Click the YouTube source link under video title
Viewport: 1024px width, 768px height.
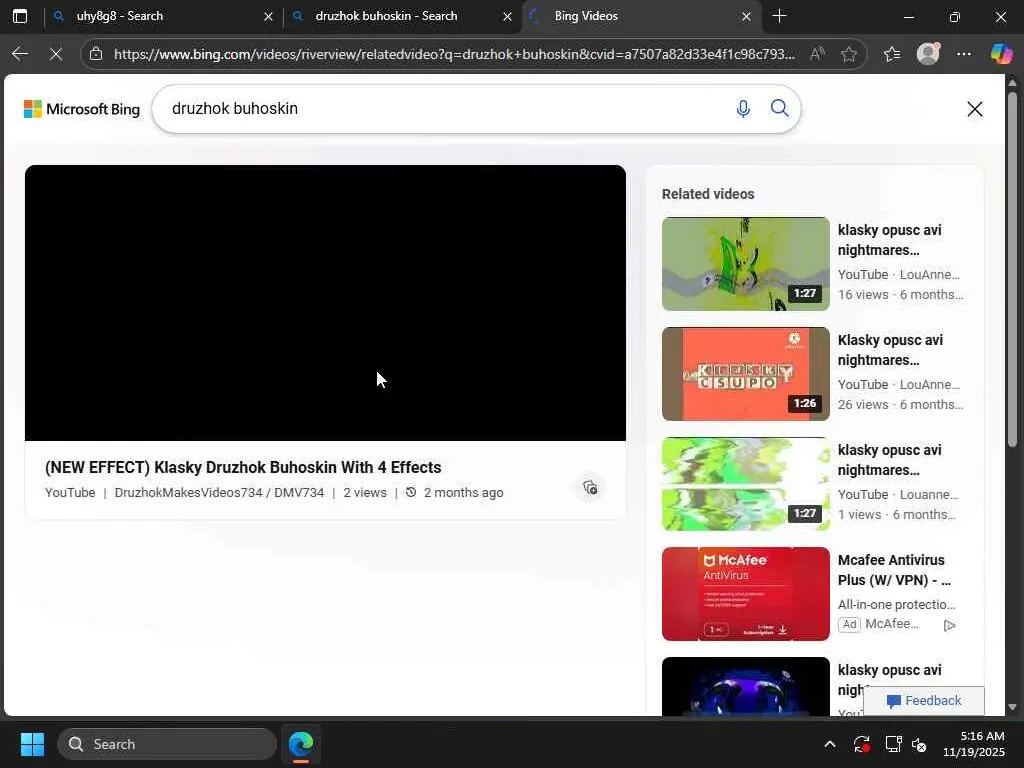click(70, 492)
